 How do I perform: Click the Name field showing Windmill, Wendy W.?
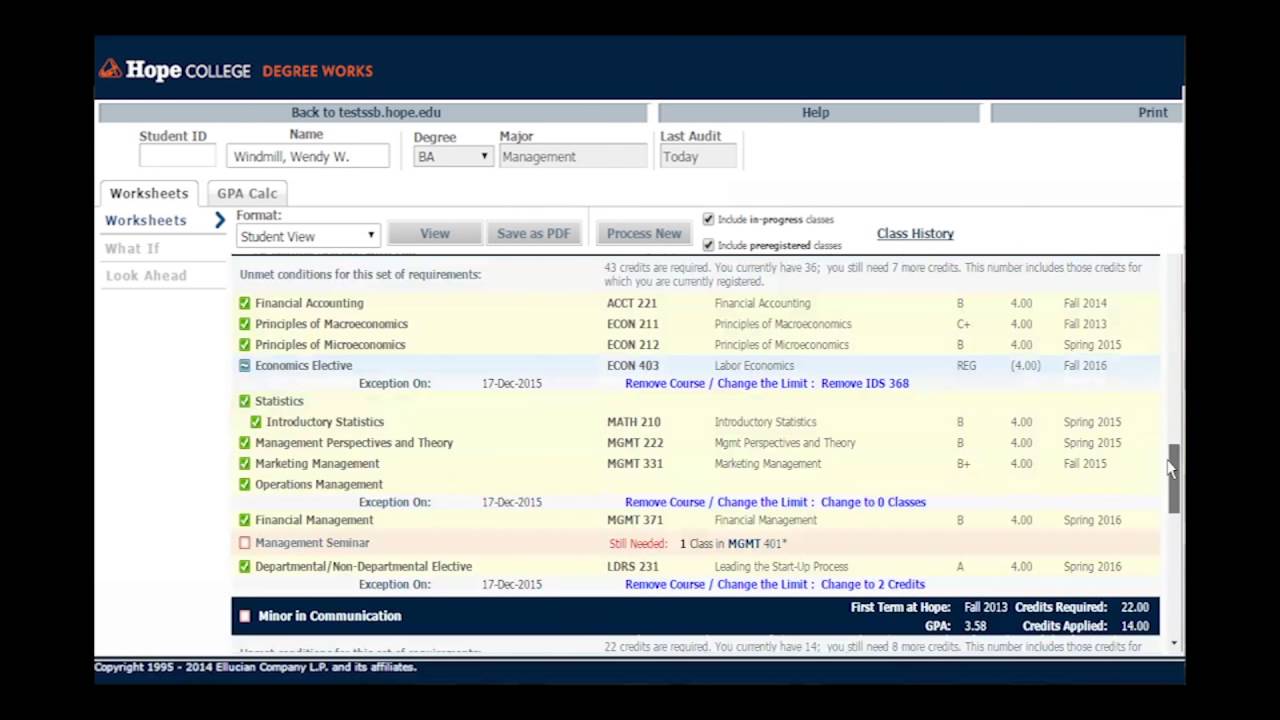308,156
